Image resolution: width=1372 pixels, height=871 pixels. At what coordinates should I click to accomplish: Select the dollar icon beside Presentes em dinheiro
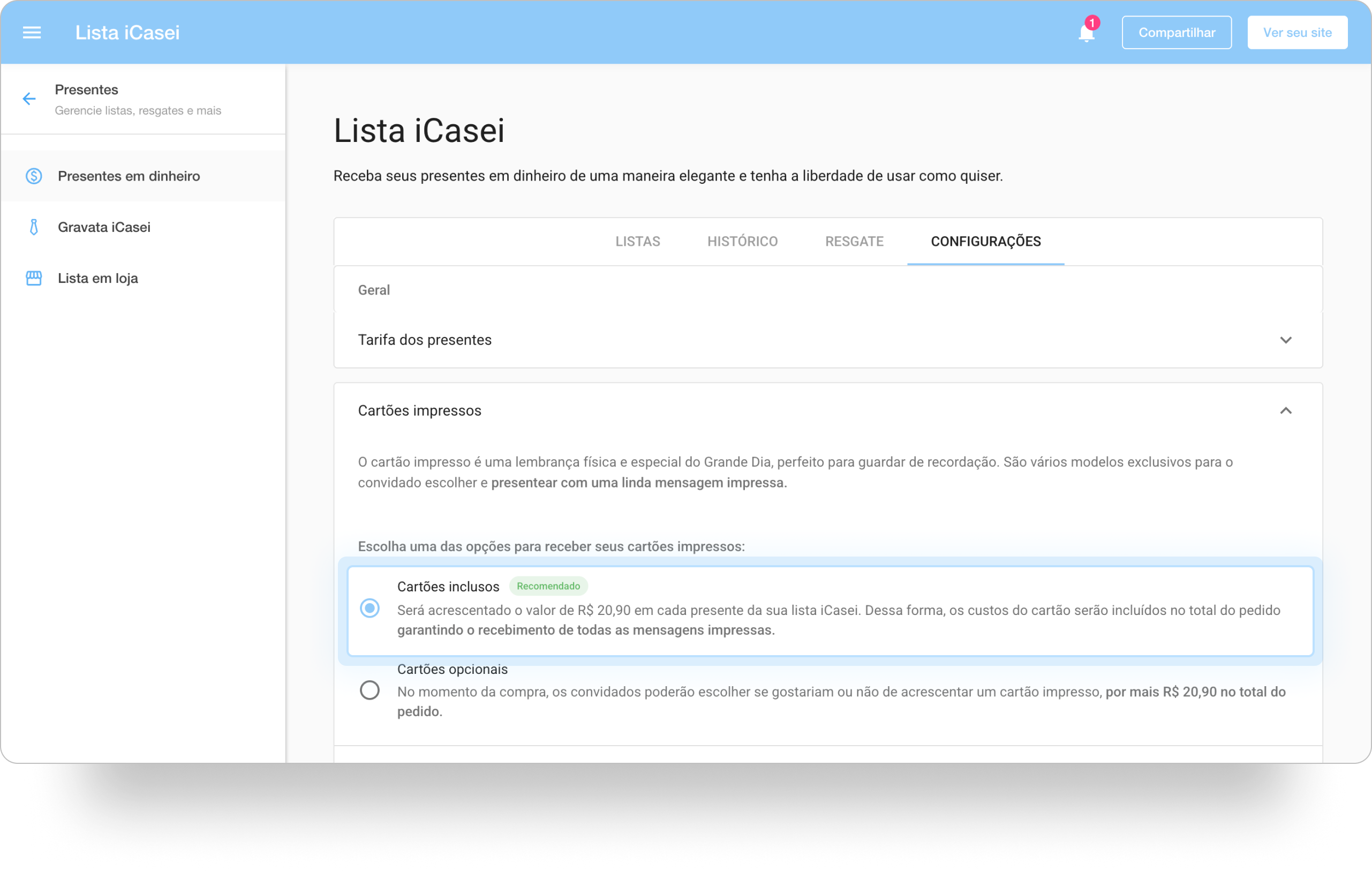coord(34,176)
